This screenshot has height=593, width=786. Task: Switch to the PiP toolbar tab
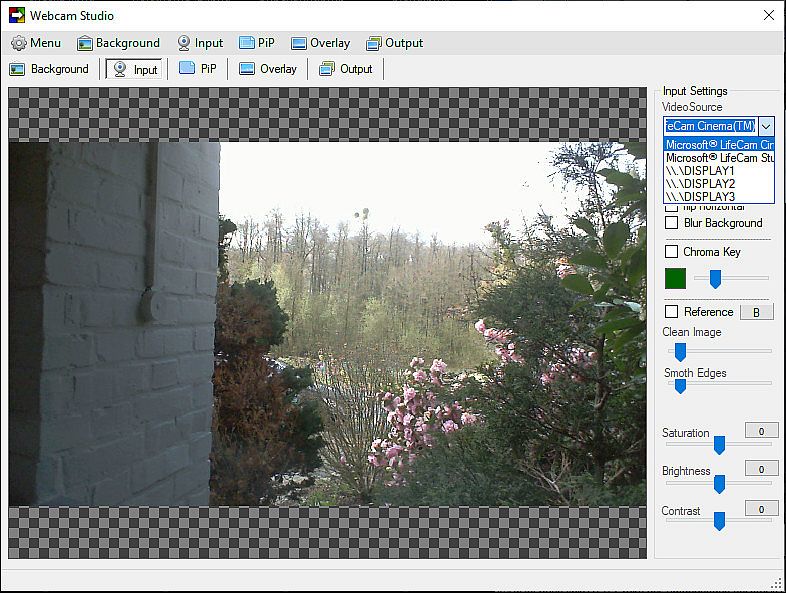[x=199, y=69]
